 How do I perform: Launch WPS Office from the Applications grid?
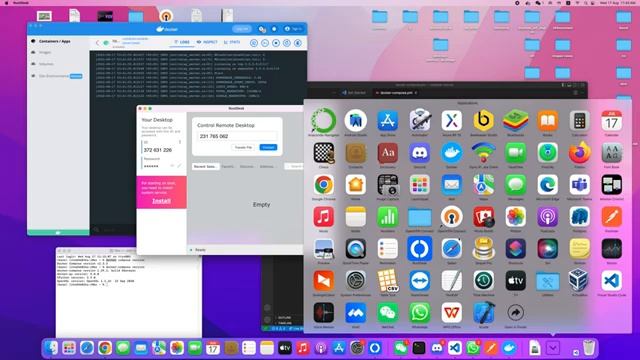451,313
